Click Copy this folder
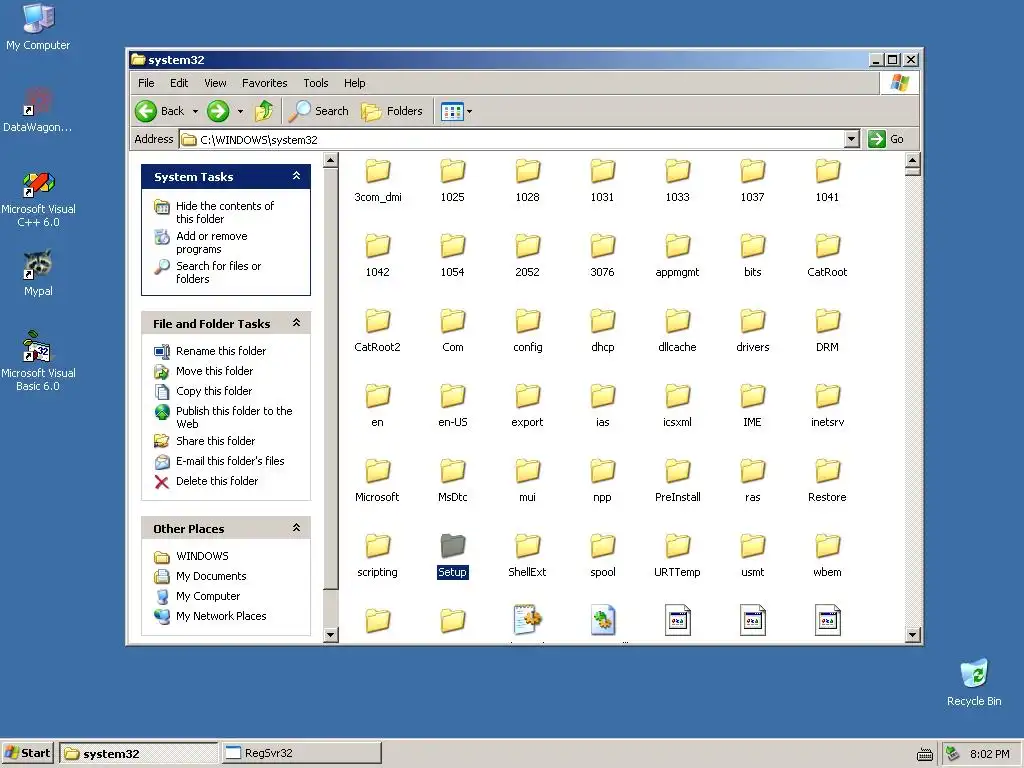This screenshot has height=768, width=1024. click(214, 391)
